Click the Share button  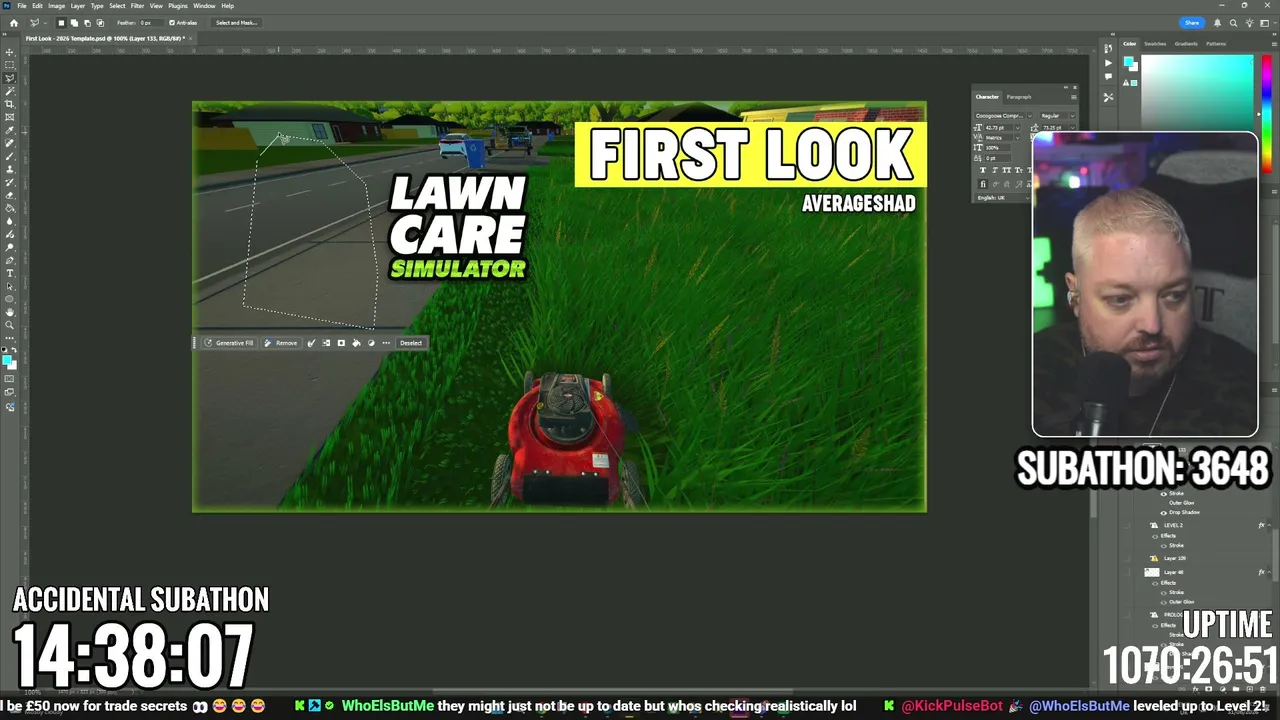click(1192, 22)
